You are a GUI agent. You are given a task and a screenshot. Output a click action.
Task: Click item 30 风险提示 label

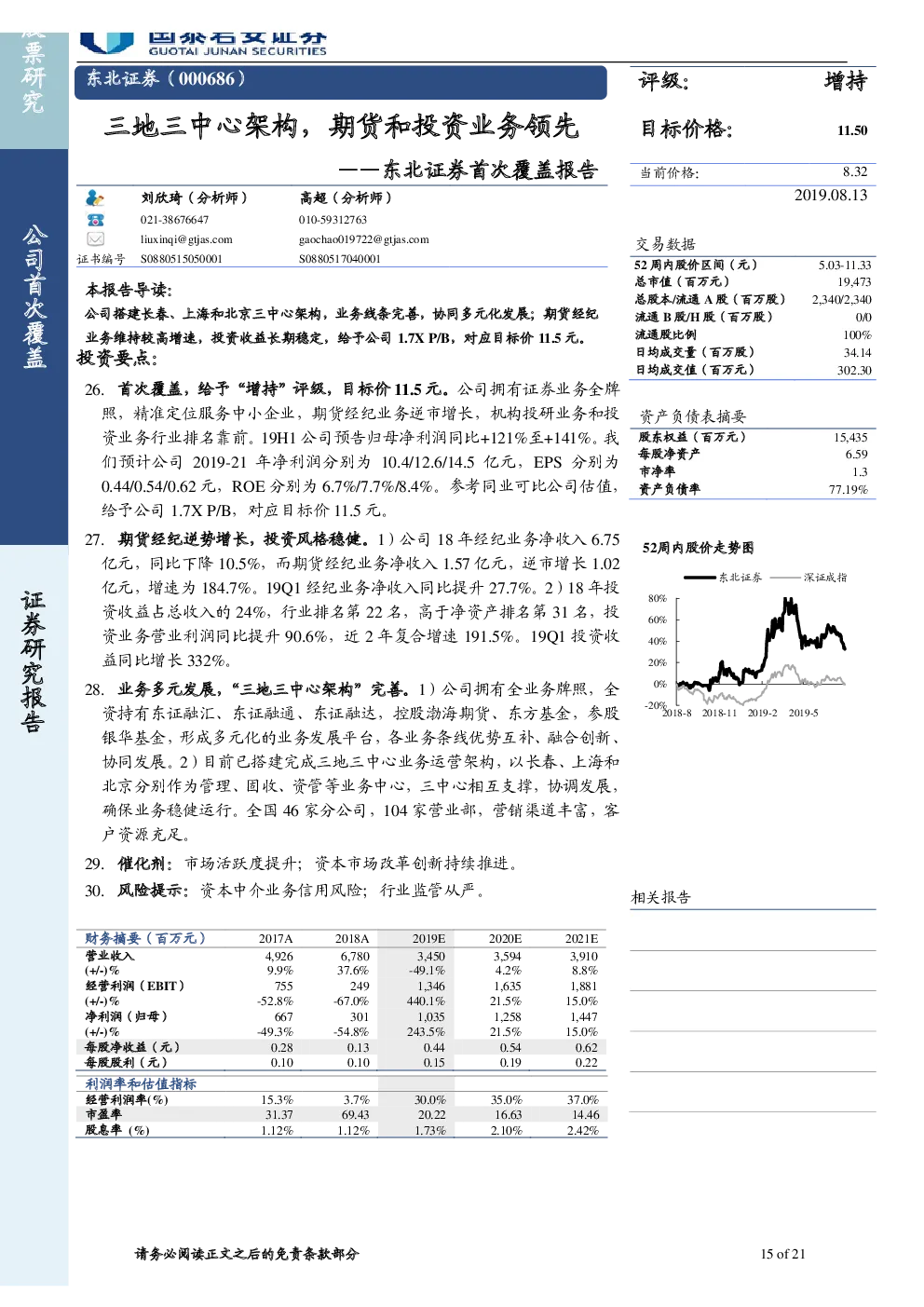pyautogui.click(x=153, y=891)
